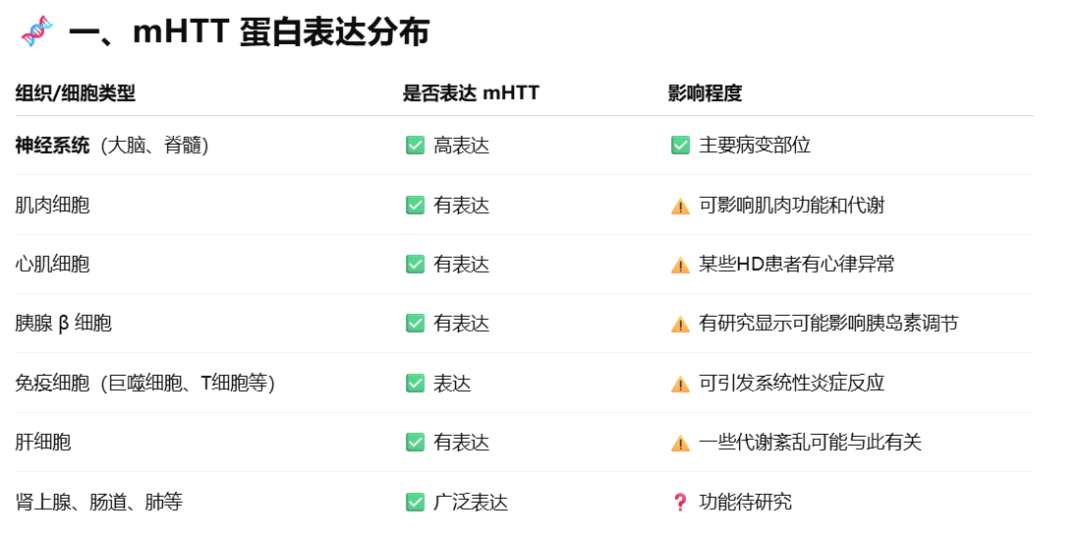Click warning icon beside 有研究显示可能影响胰岛素调节

coord(680,324)
